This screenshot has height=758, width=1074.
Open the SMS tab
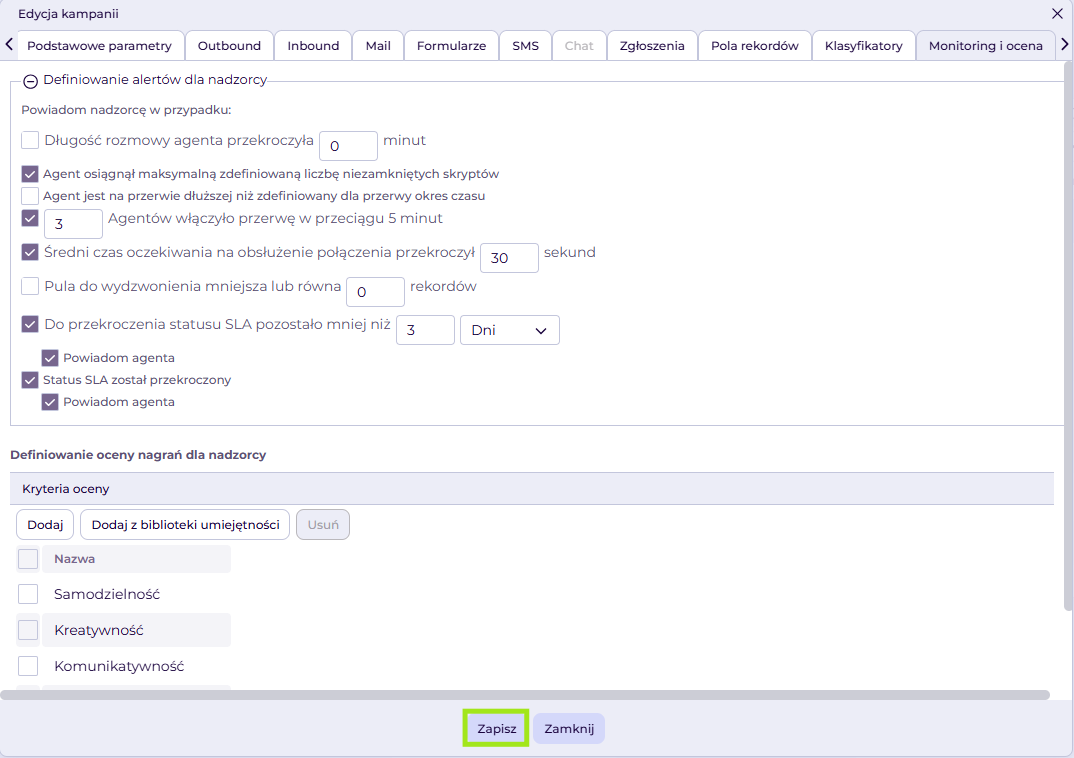tap(525, 46)
